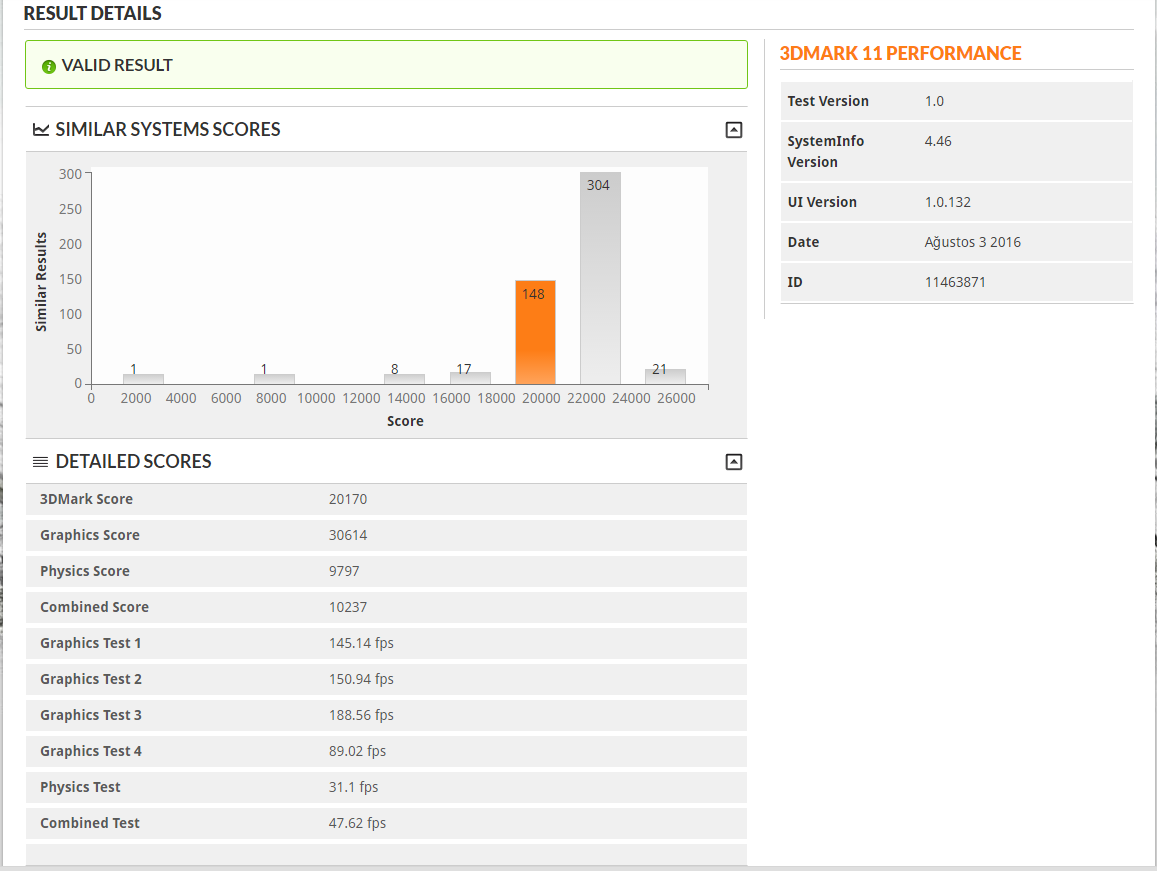Viewport: 1157px width, 871px height.
Task: Select Graphics Test 1 value 145.14 fps
Action: click(x=361, y=644)
